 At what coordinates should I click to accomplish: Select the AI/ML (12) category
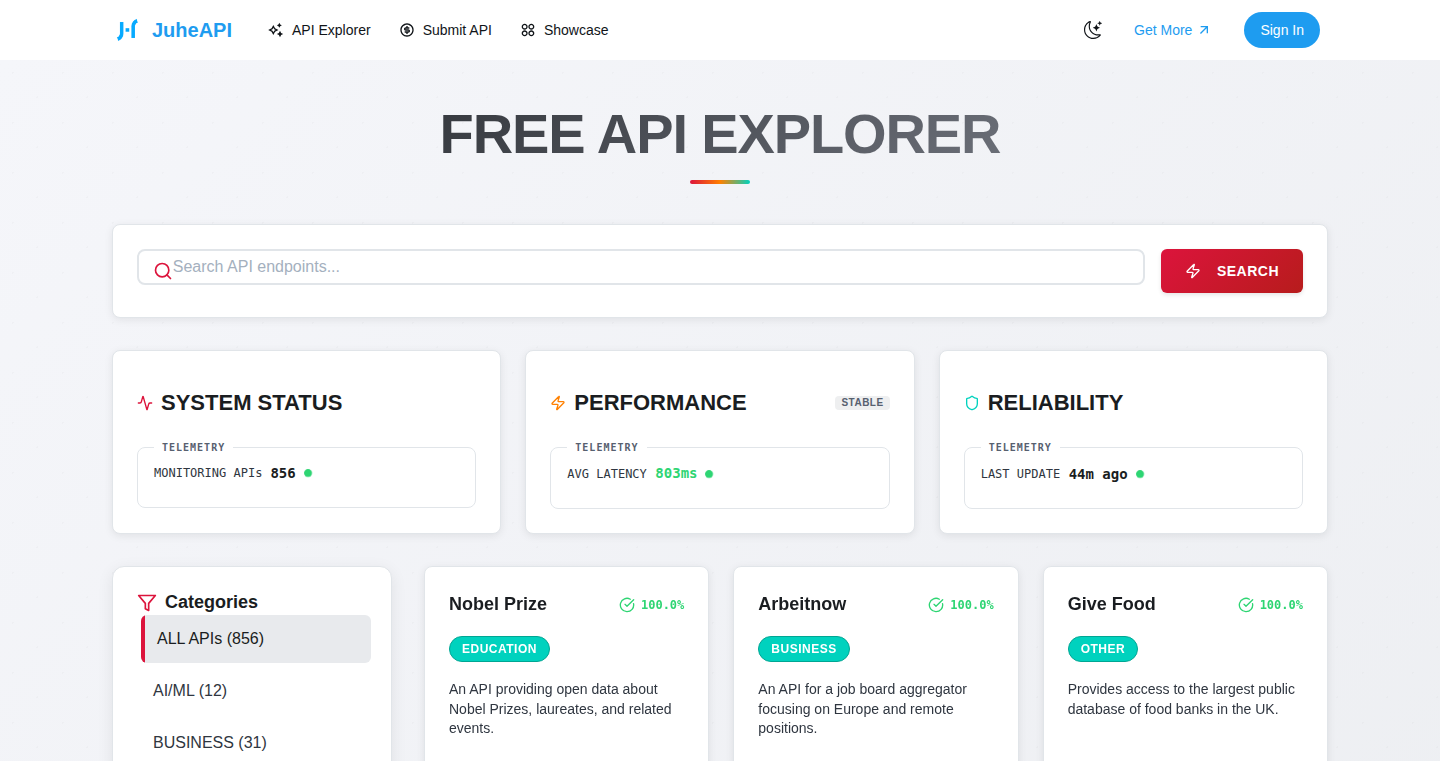click(x=256, y=691)
